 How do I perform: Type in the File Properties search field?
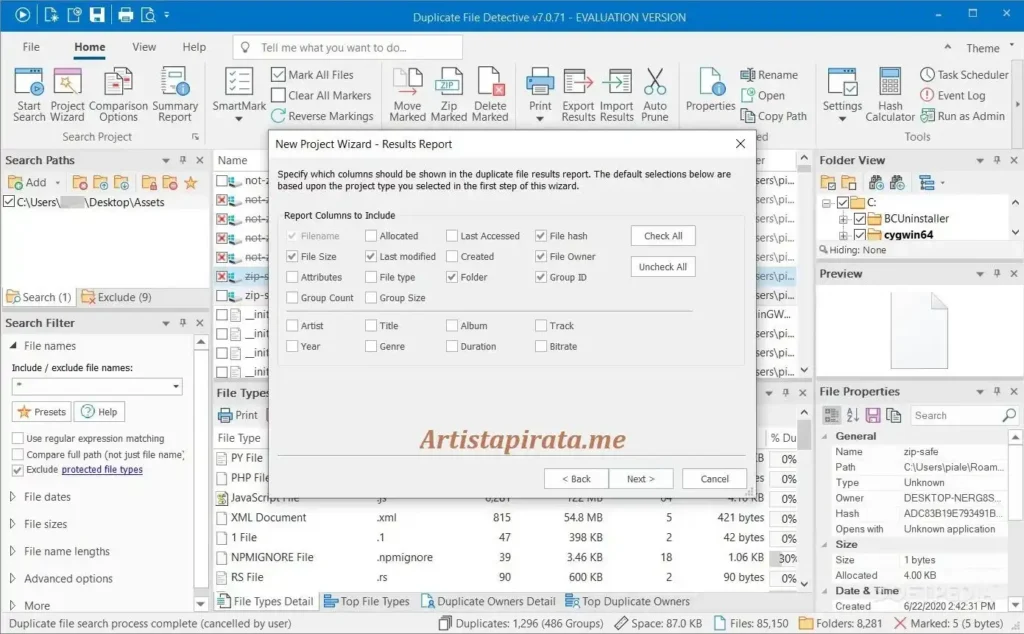[x=958, y=414]
